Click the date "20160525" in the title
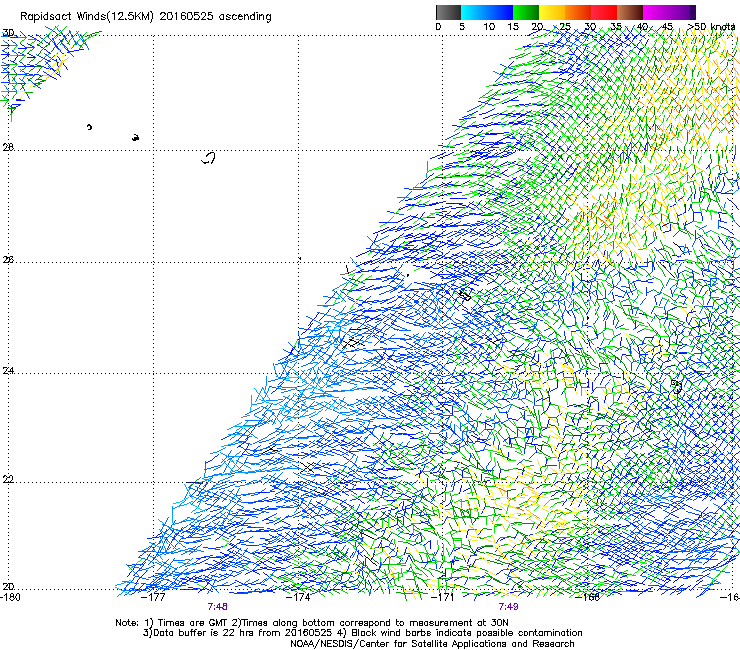 pyautogui.click(x=186, y=16)
